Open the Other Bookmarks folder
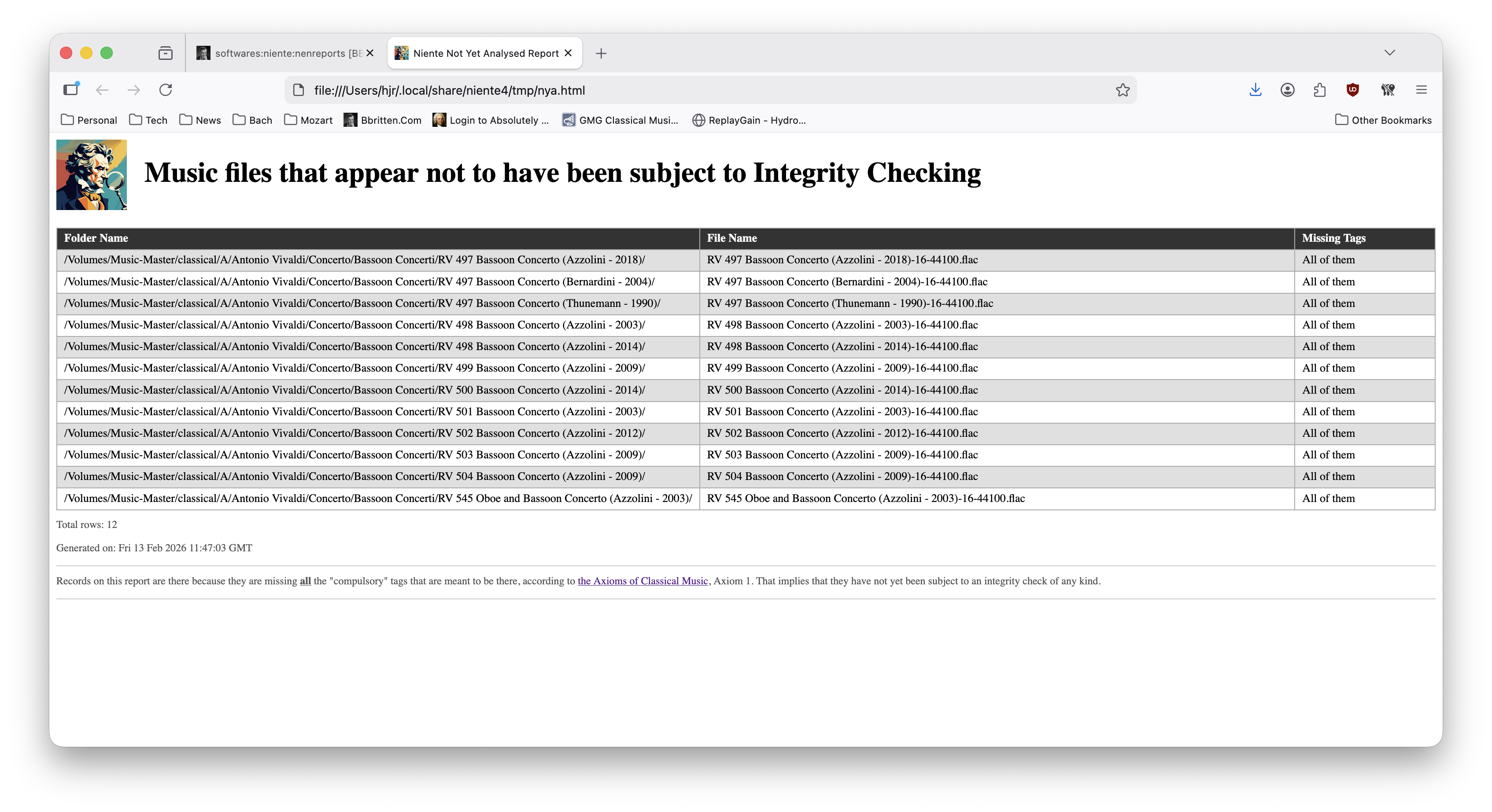Image resolution: width=1492 pixels, height=812 pixels. 1383,120
